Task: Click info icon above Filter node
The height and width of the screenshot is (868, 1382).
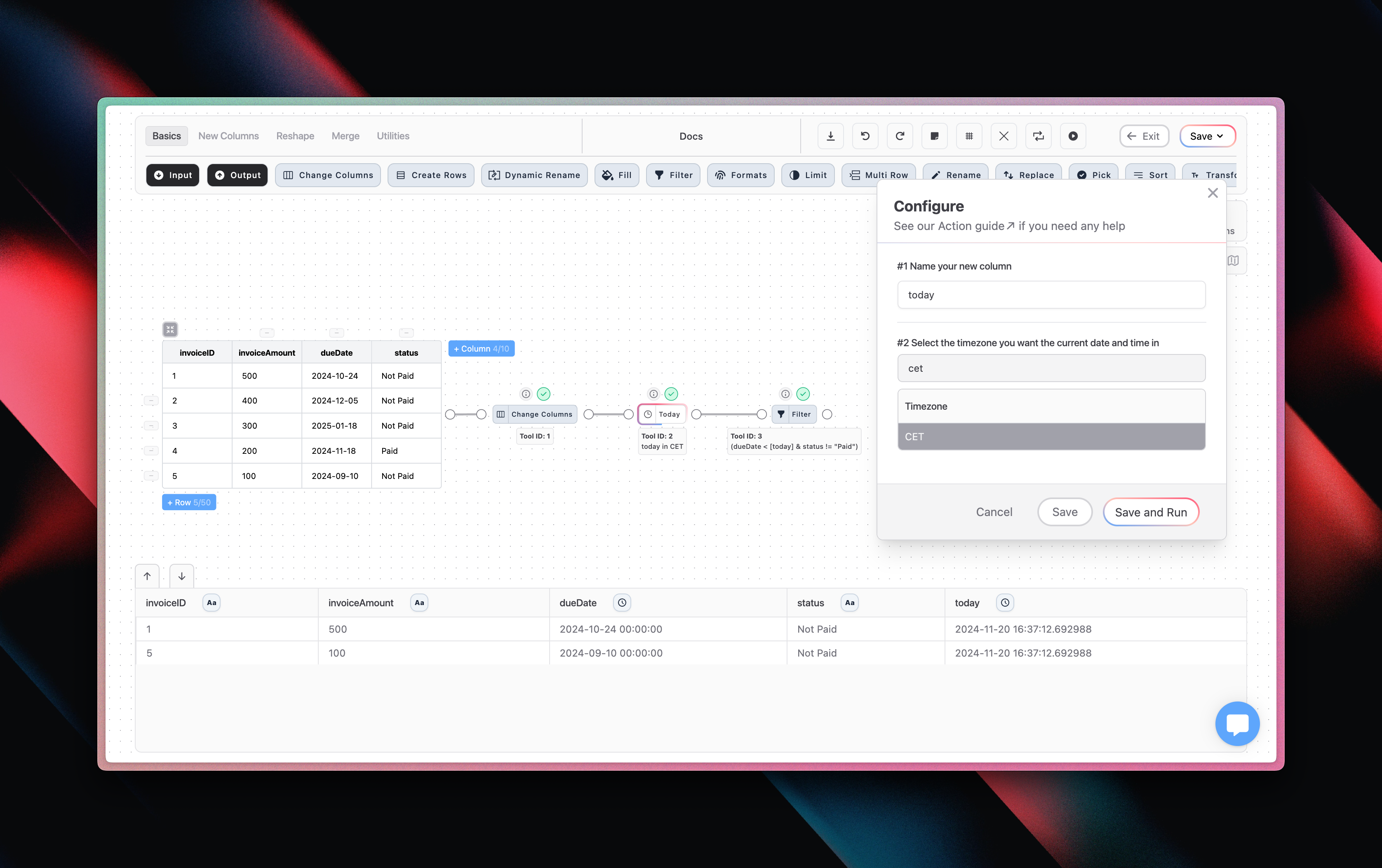Action: pyautogui.click(x=785, y=394)
